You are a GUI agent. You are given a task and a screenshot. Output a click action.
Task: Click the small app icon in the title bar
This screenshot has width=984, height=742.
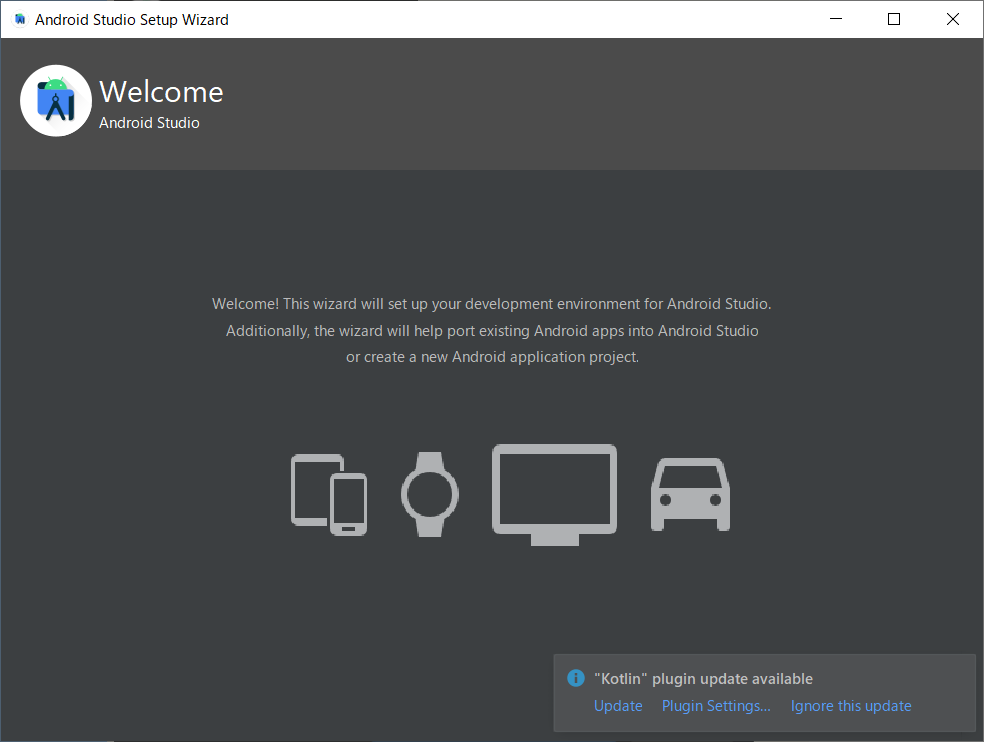coord(19,19)
